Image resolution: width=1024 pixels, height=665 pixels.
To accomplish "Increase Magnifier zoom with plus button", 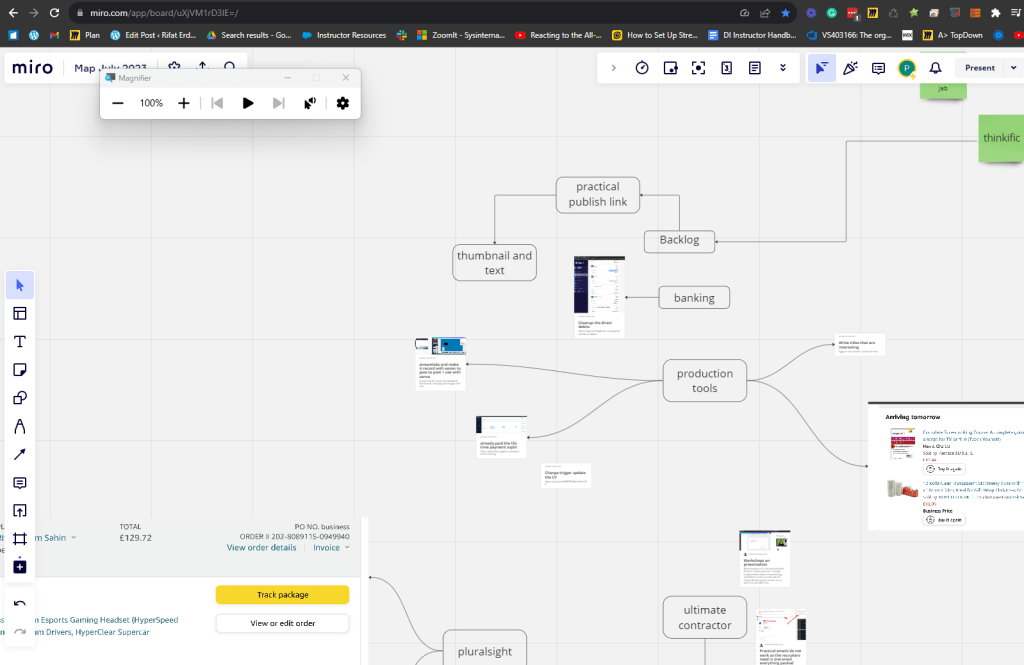I will tap(184, 103).
